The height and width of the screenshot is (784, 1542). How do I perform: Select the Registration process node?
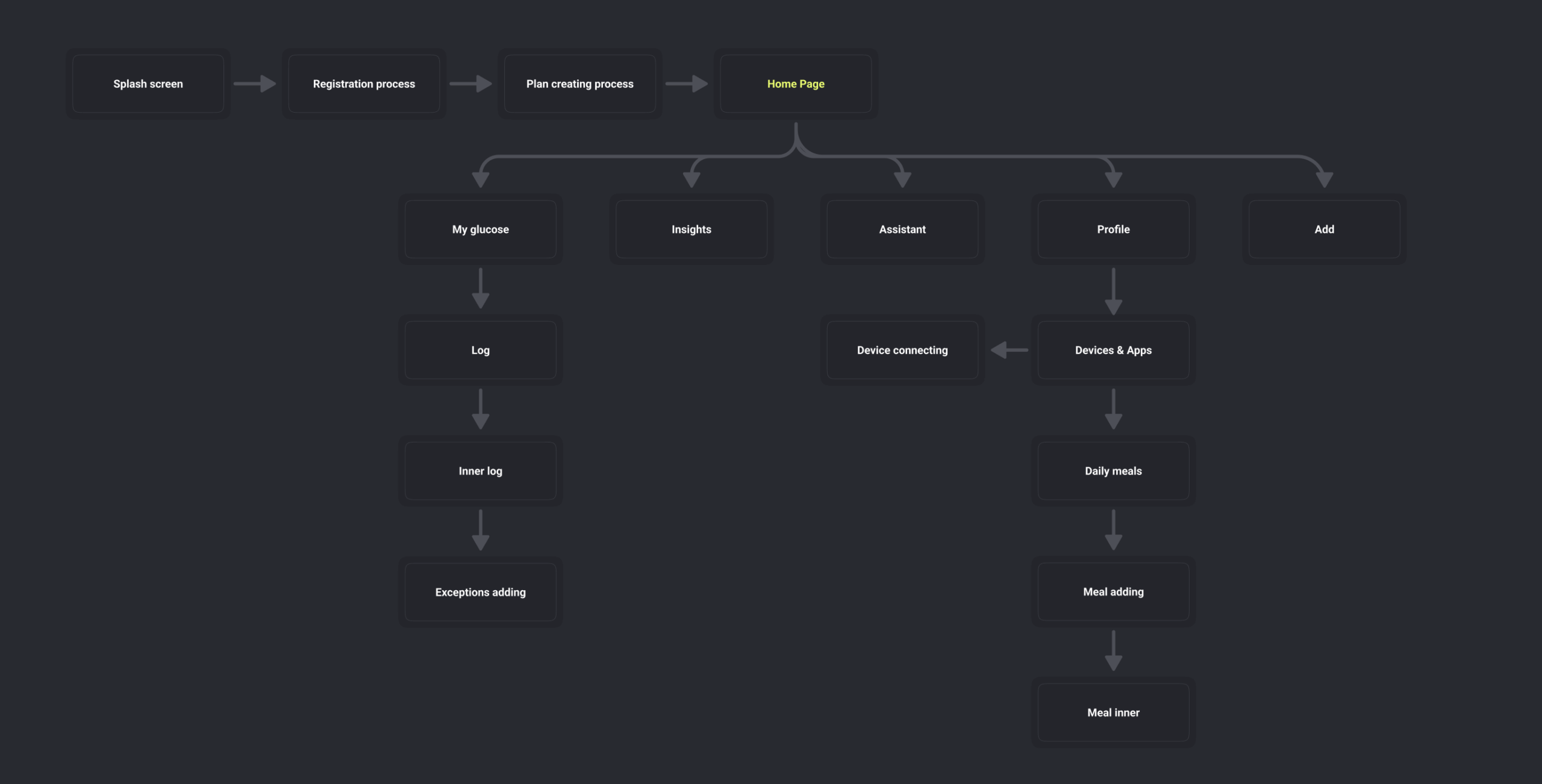[364, 84]
